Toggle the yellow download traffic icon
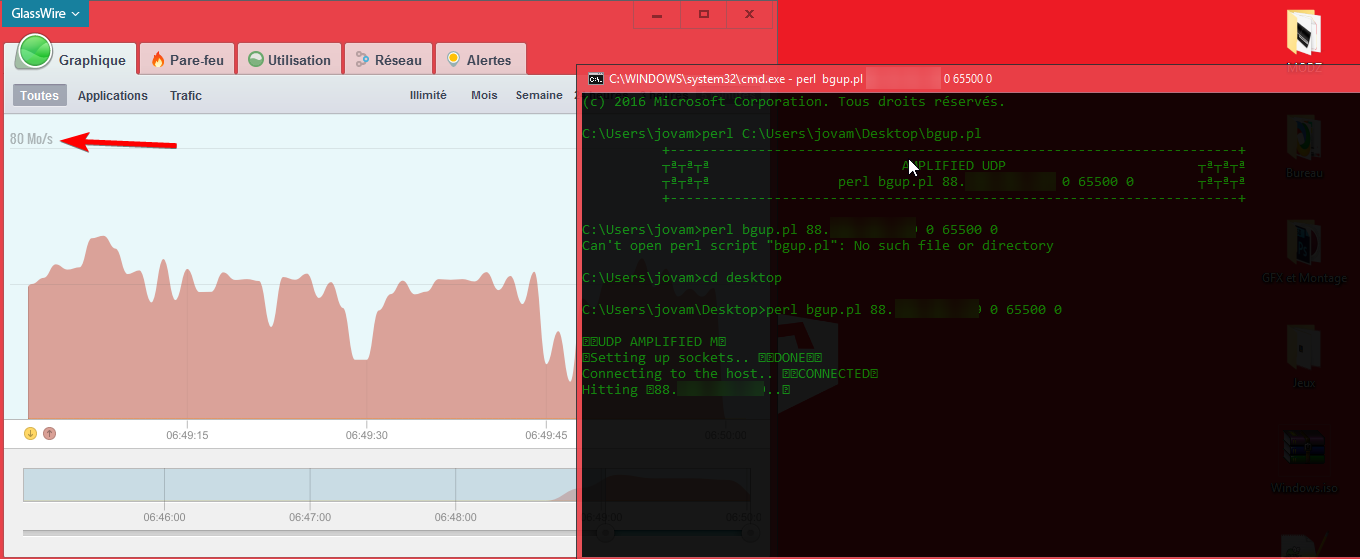Image resolution: width=1360 pixels, height=559 pixels. pos(30,433)
